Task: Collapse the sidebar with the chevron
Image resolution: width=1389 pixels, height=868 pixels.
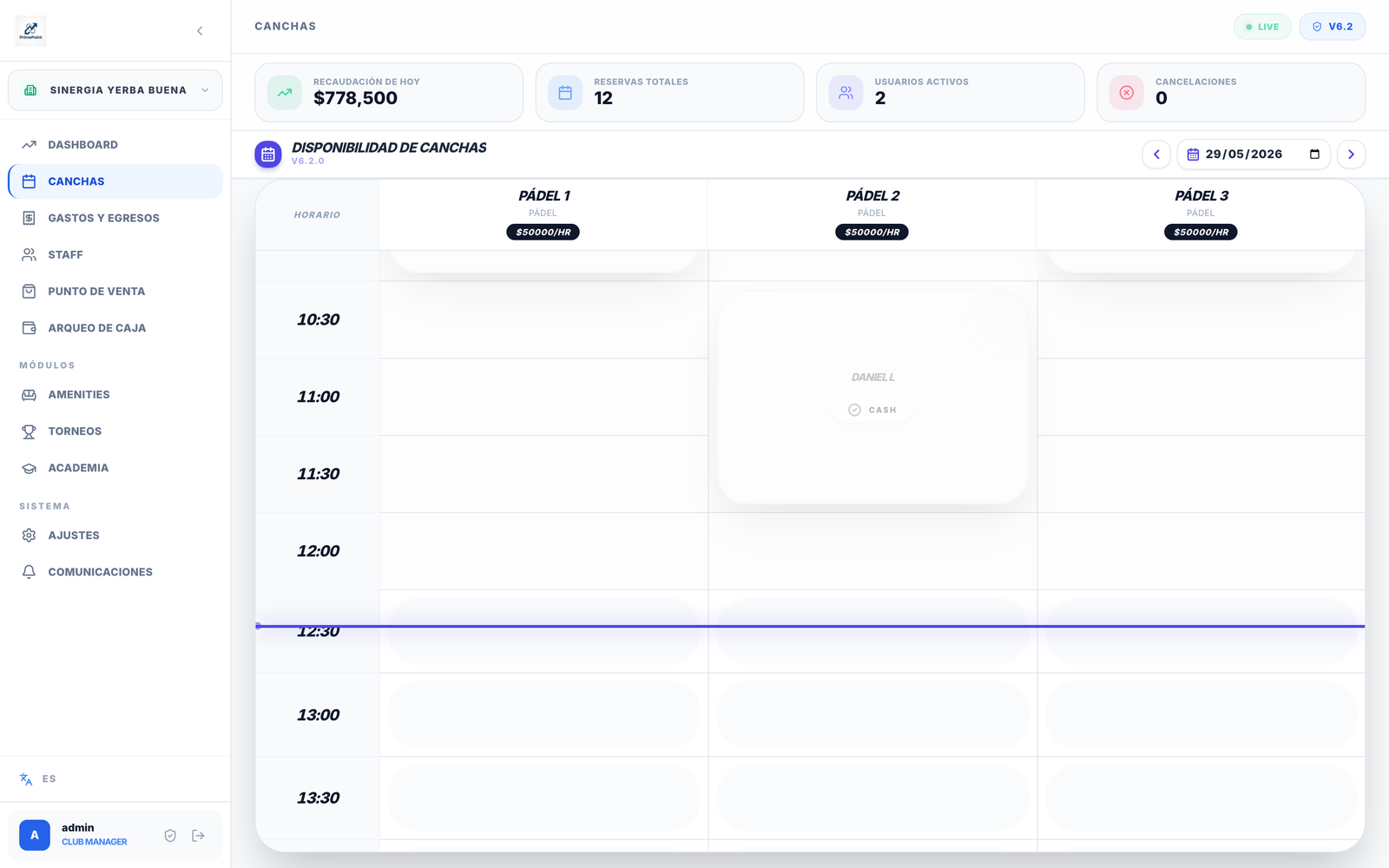Action: [200, 30]
